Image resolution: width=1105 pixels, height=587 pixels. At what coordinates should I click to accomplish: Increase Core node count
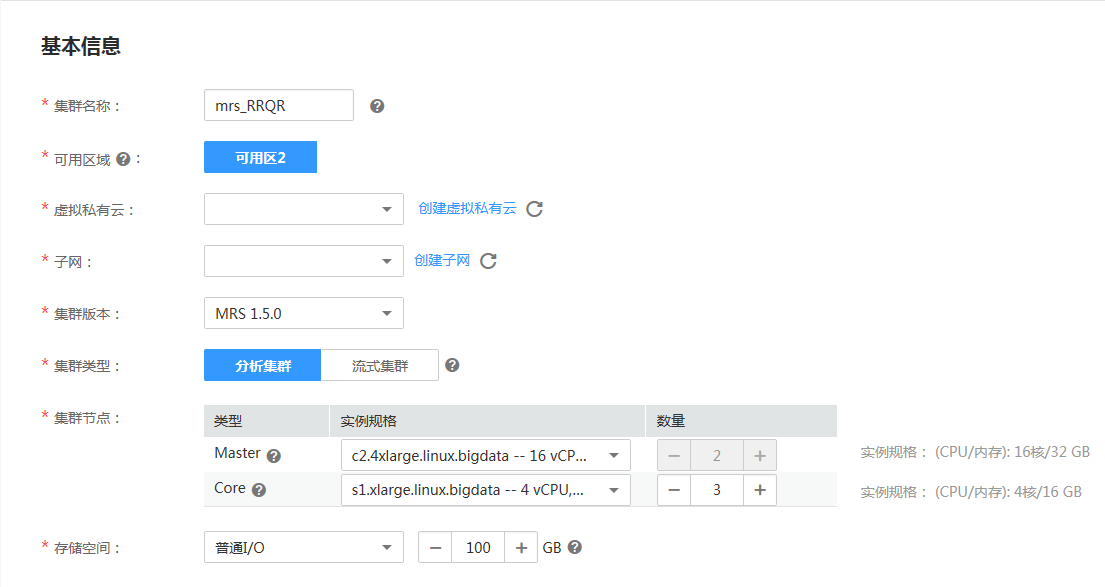click(x=760, y=490)
